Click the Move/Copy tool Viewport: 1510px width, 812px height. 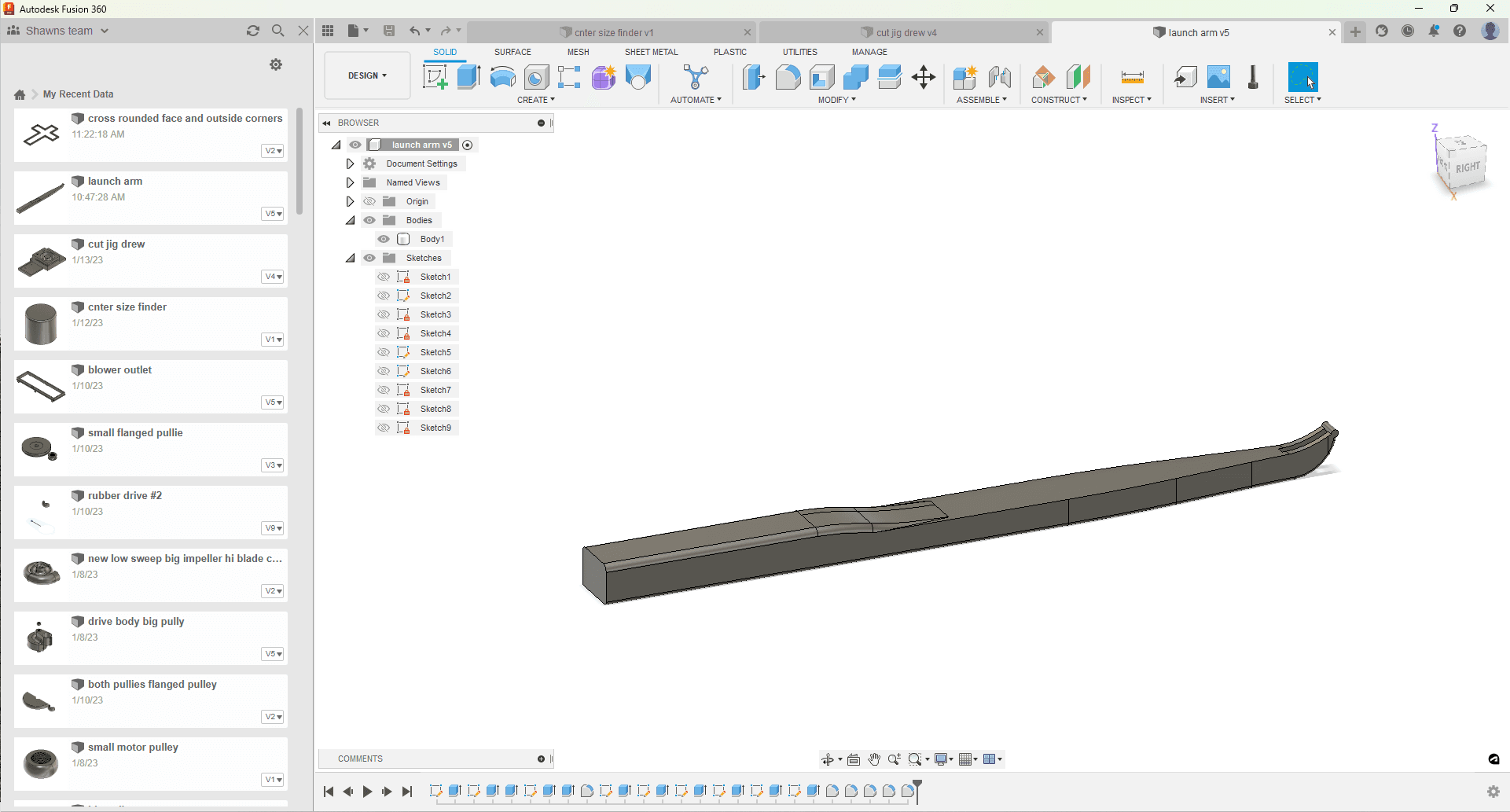coord(924,77)
